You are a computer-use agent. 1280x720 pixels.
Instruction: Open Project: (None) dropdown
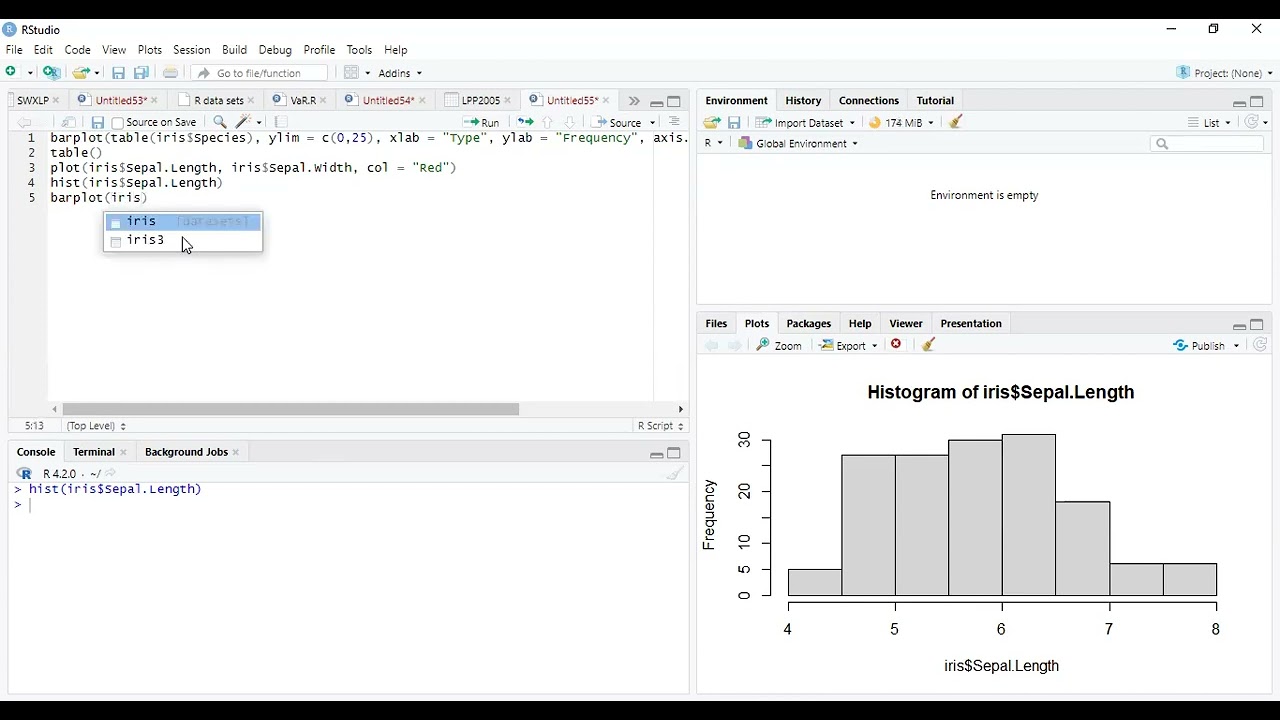point(1224,72)
